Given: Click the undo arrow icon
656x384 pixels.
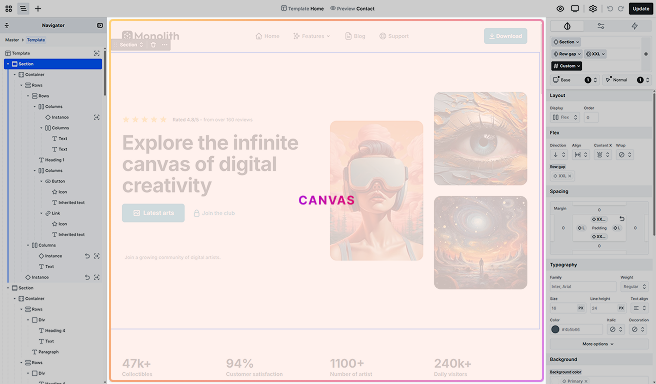Looking at the screenshot, I should tap(610, 8).
